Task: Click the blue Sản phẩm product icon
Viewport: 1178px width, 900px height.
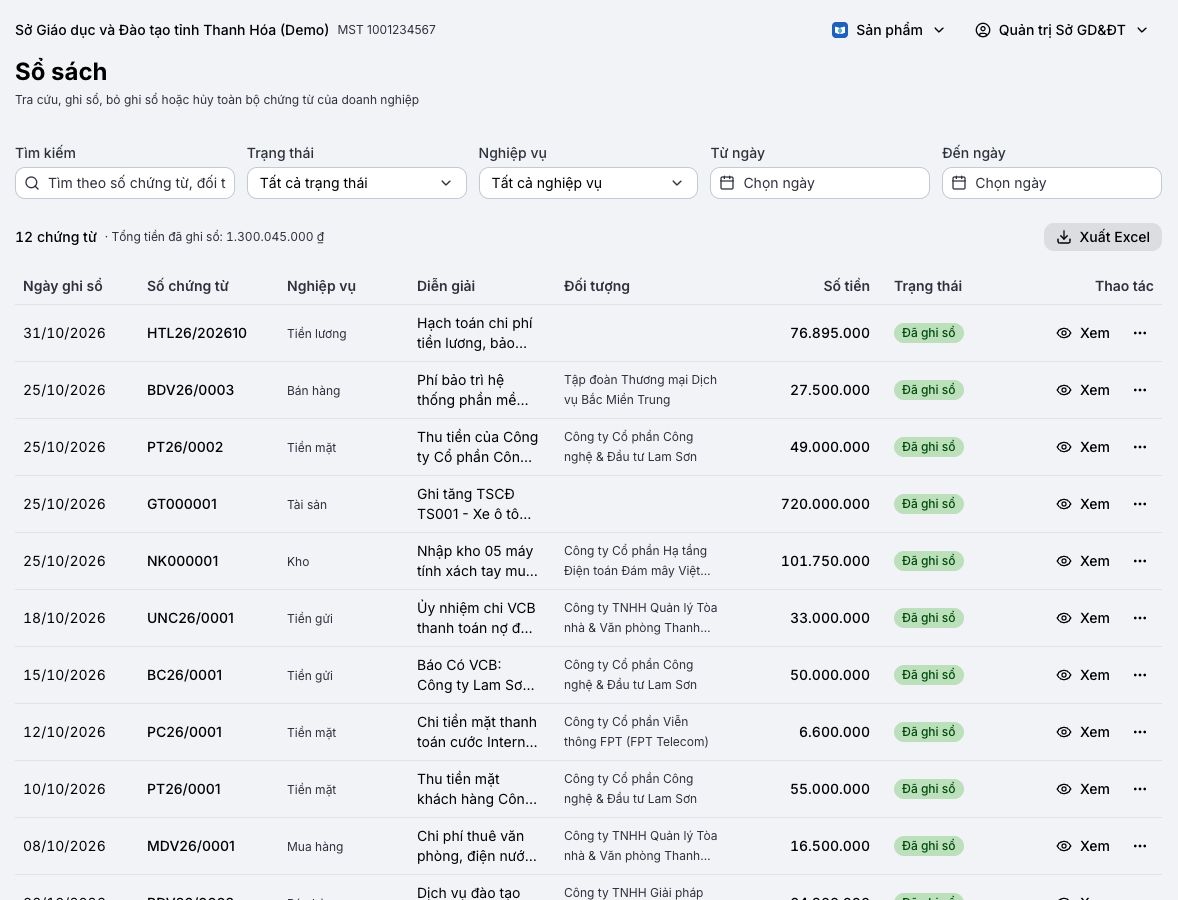Action: pyautogui.click(x=840, y=30)
